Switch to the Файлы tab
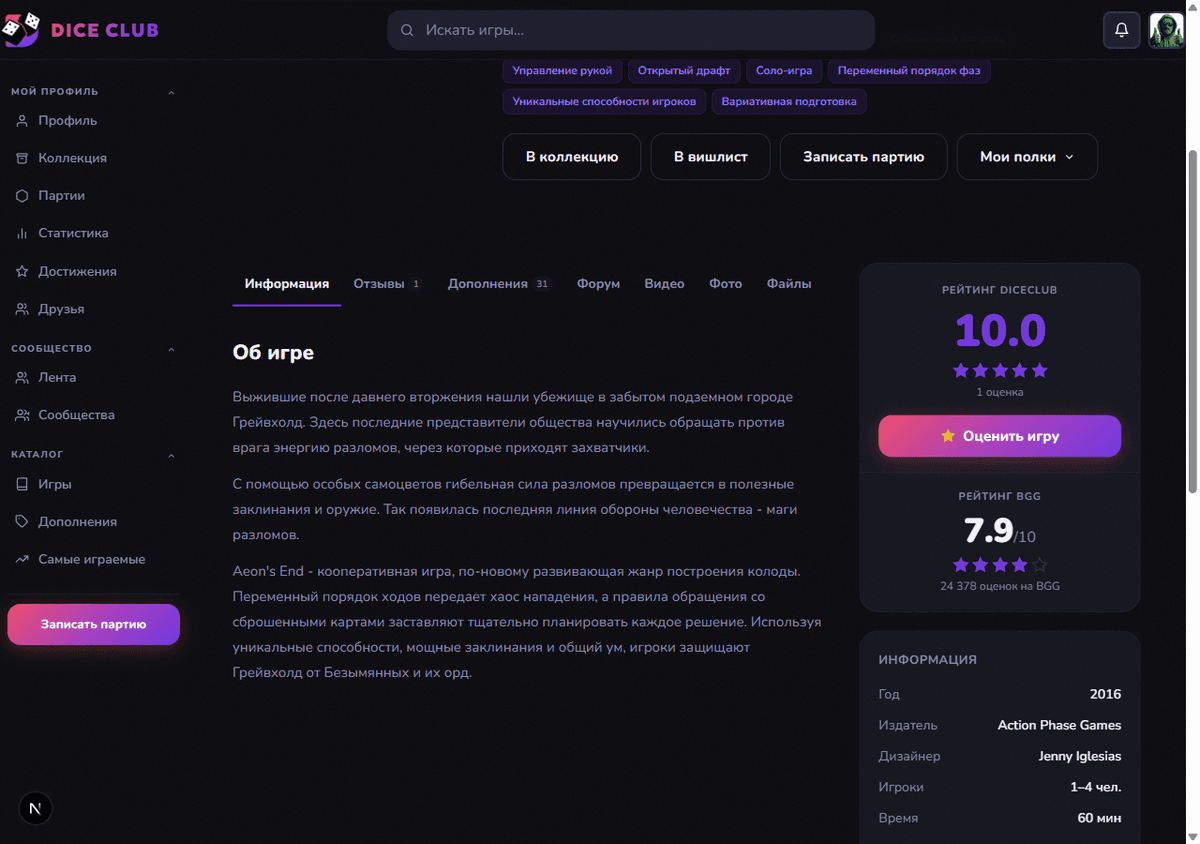Image resolution: width=1200 pixels, height=844 pixels. tap(789, 284)
